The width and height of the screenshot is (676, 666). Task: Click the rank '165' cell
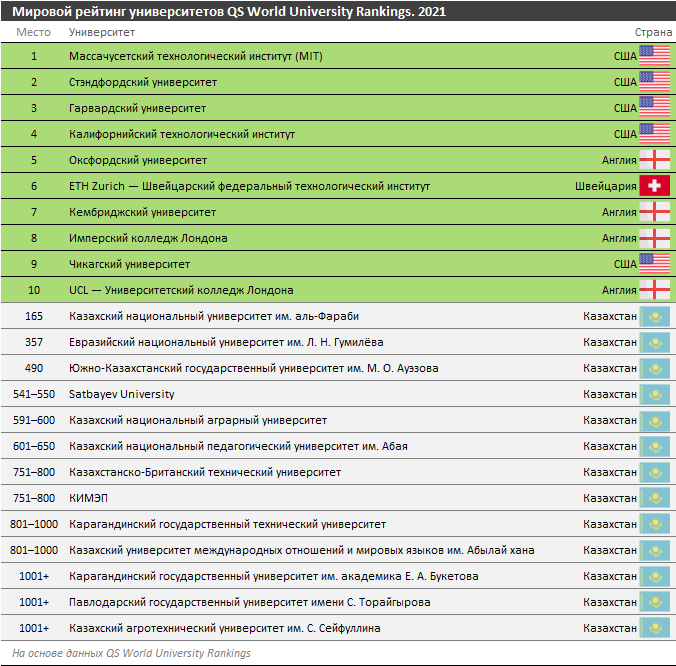(x=34, y=316)
